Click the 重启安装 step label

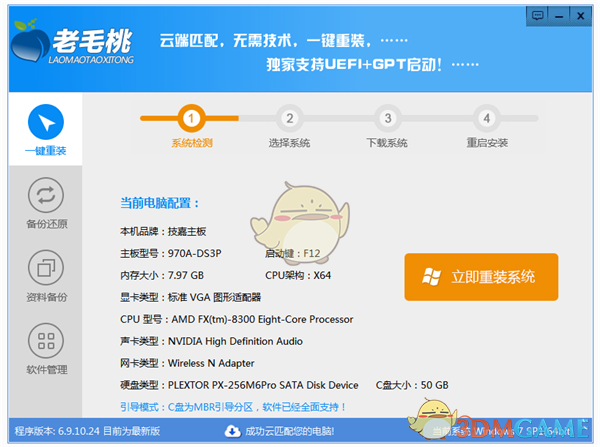tap(487, 143)
